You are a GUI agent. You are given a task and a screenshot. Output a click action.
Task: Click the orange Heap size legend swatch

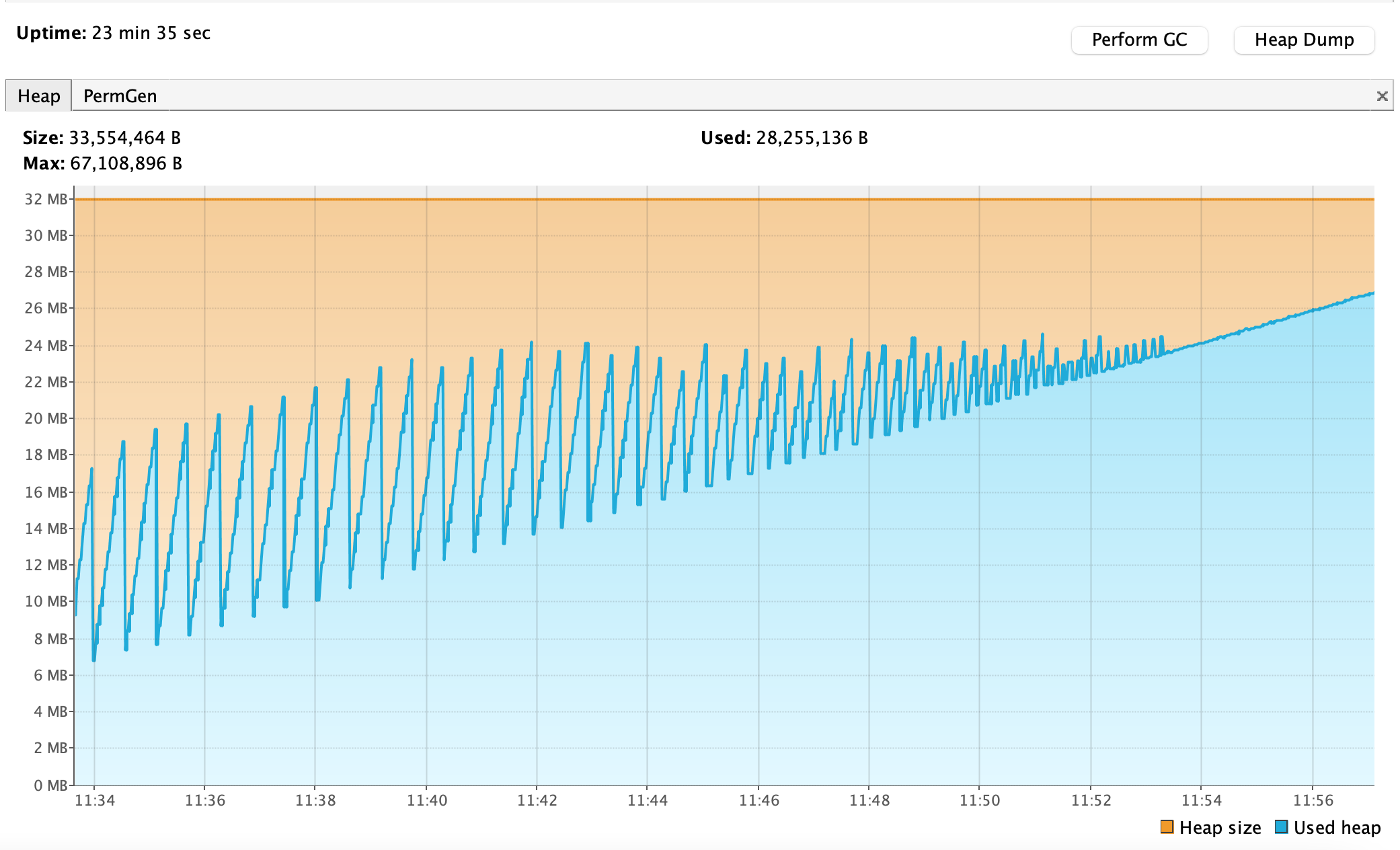click(x=1165, y=827)
